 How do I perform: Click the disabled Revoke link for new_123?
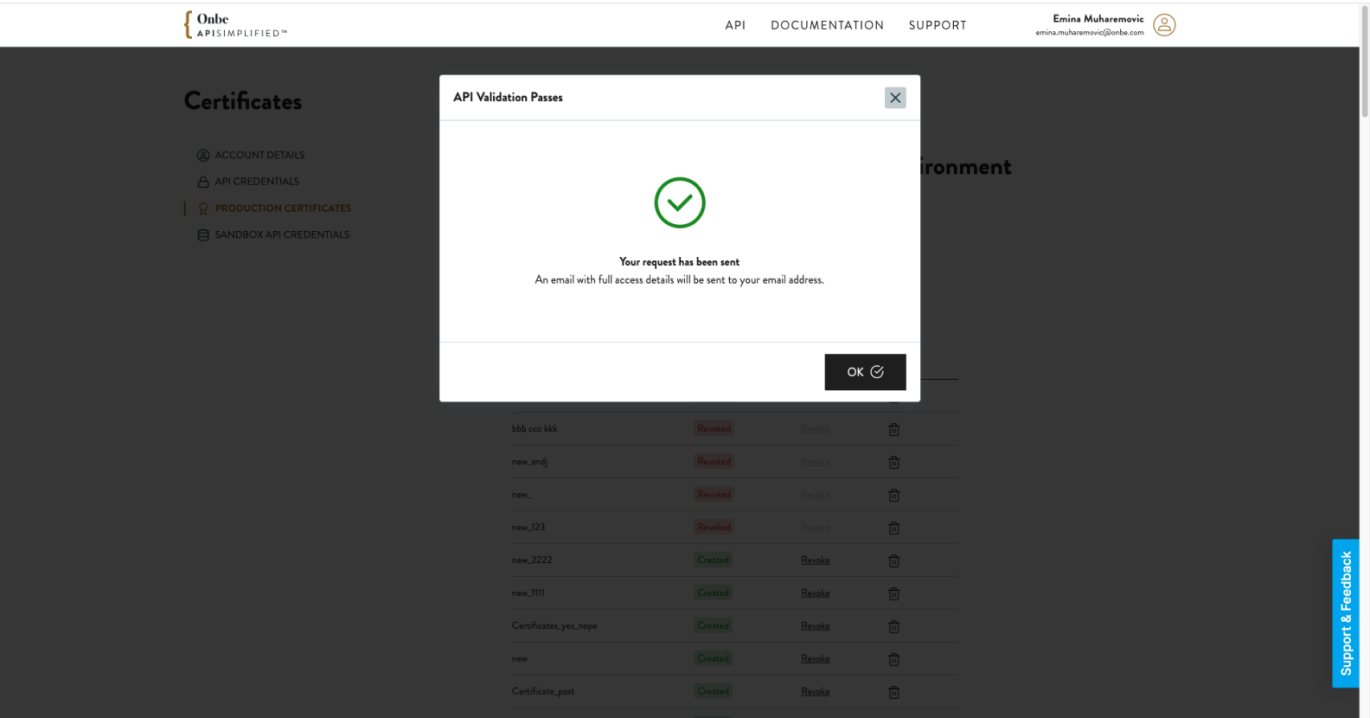point(815,527)
